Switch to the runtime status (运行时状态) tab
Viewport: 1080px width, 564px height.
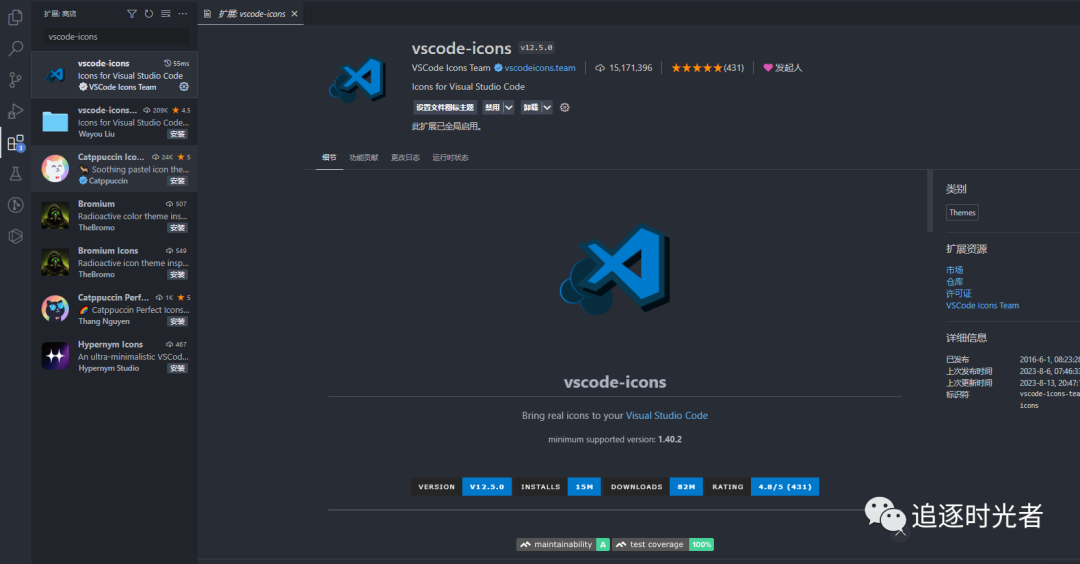(x=450, y=158)
